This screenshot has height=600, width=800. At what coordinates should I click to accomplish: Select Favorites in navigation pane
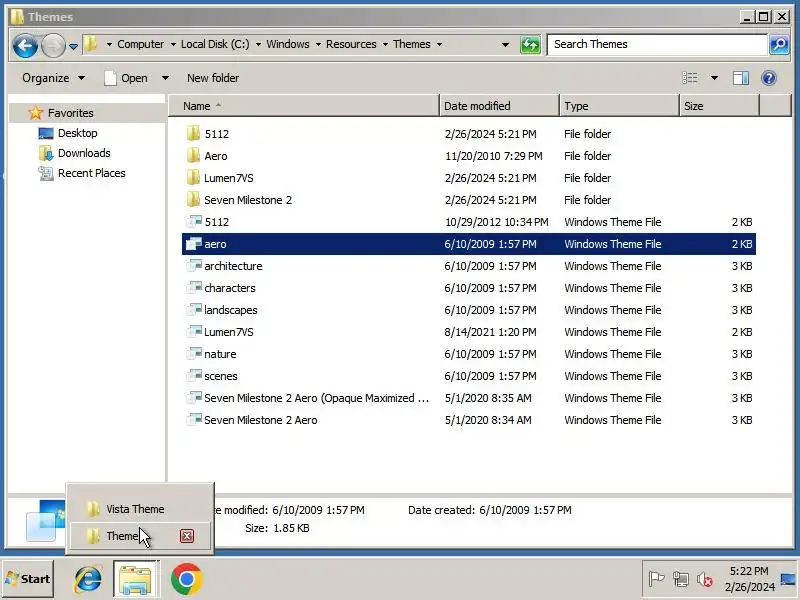tap(70, 113)
